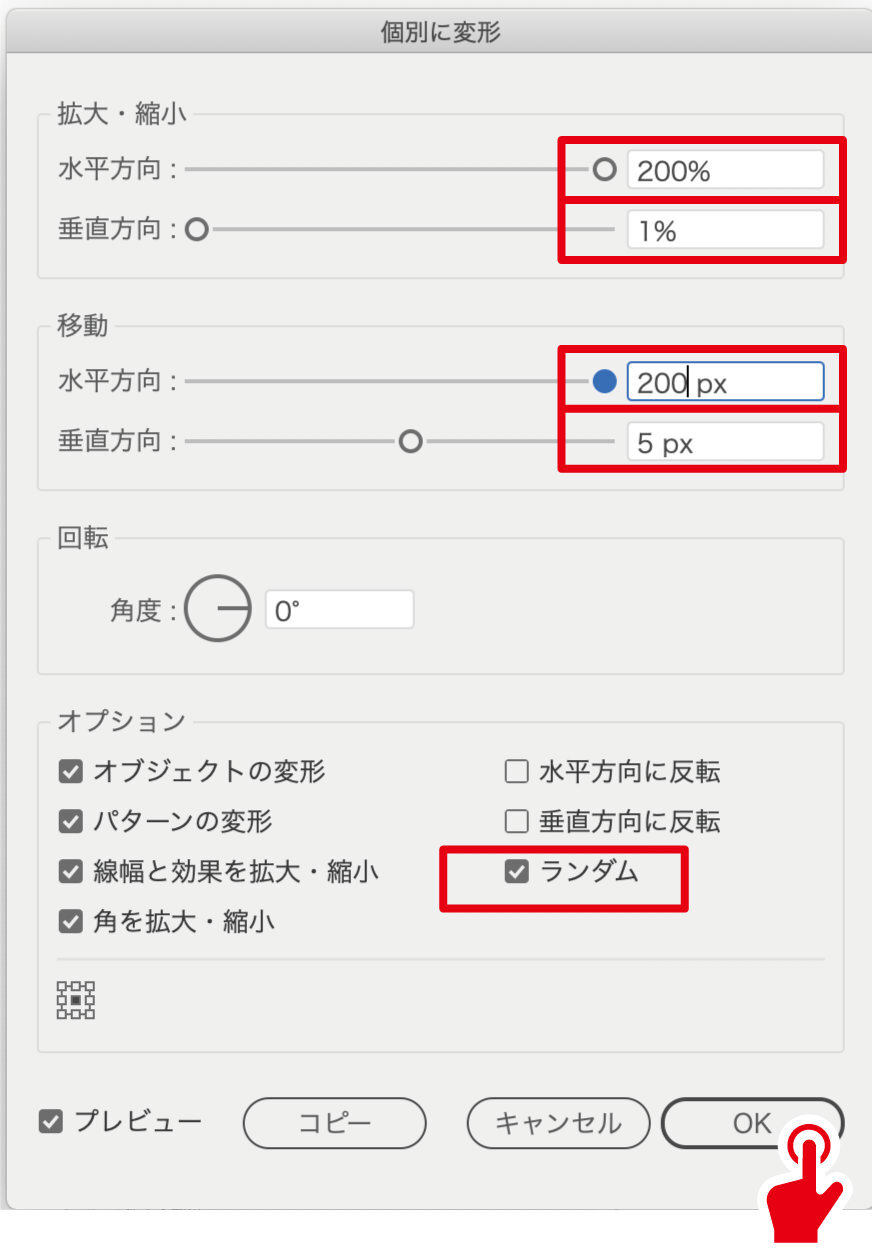This screenshot has height=1254, width=872.
Task: Click the rotation angle dial
Action: [x=218, y=609]
